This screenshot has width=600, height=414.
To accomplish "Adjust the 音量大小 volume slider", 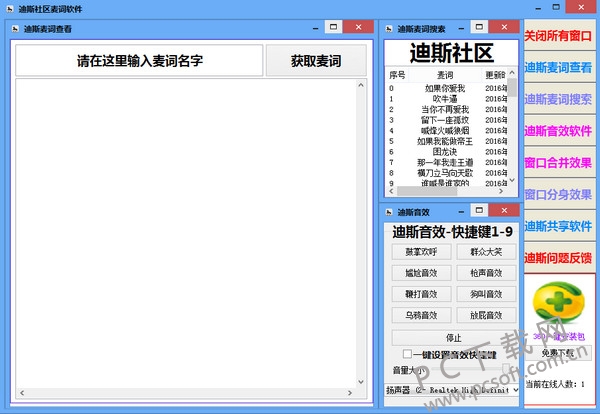I will pos(505,370).
